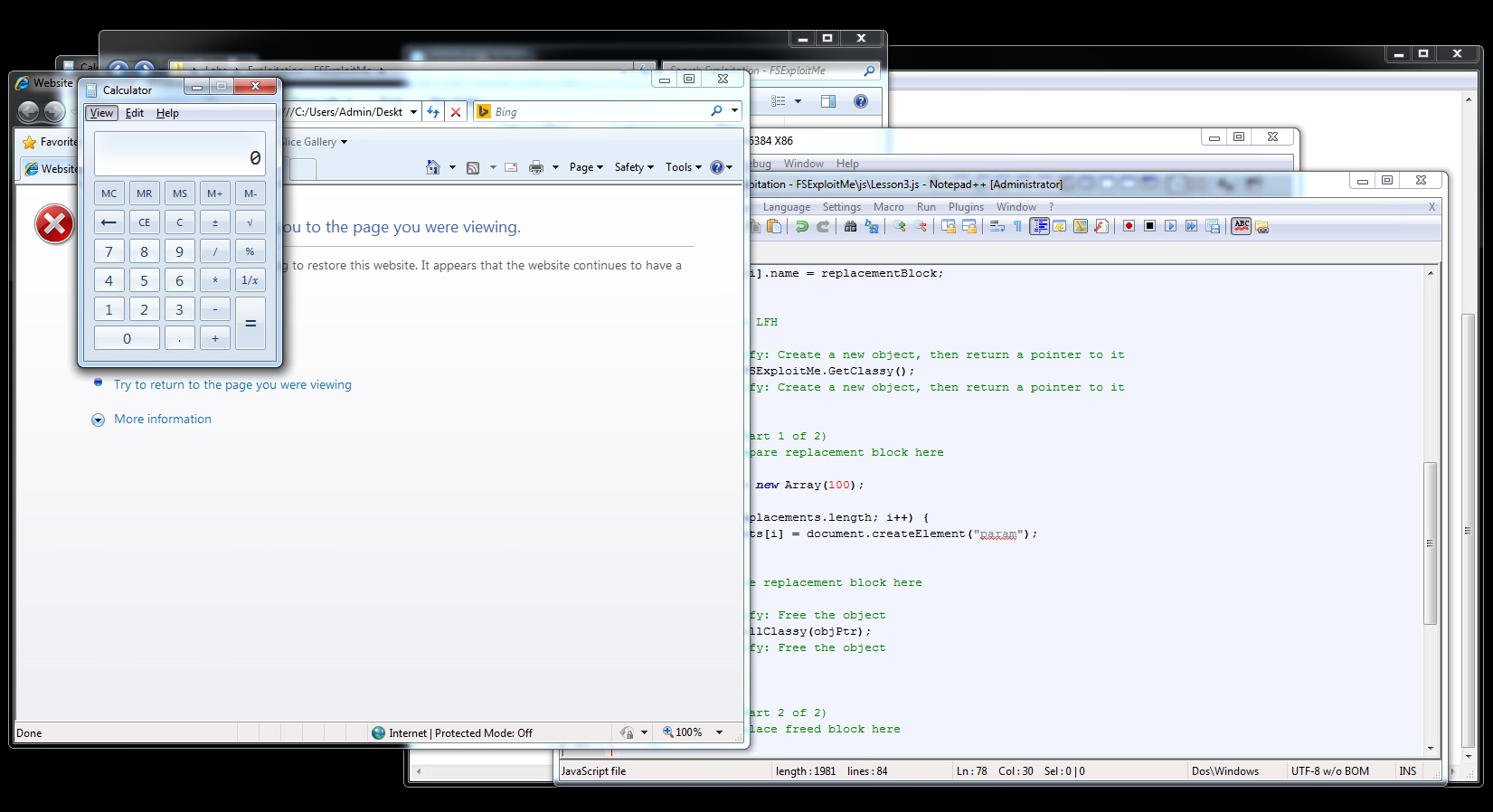Screen dimensions: 1493x812
Task: Click the Notepad++ editor vertical scrollbar thumb
Action: pyautogui.click(x=1430, y=543)
